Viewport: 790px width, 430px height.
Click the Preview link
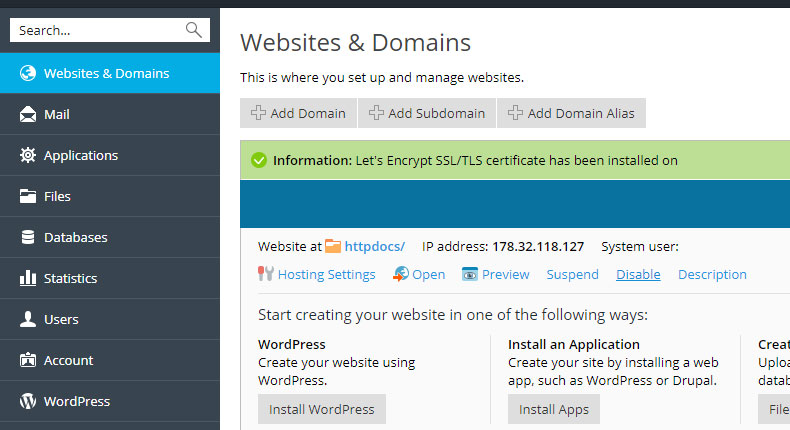[x=505, y=274]
